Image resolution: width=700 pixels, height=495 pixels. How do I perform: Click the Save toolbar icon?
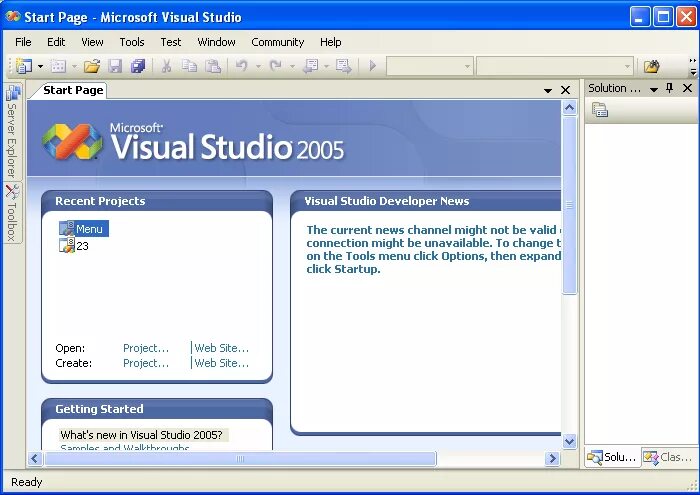[x=115, y=67]
